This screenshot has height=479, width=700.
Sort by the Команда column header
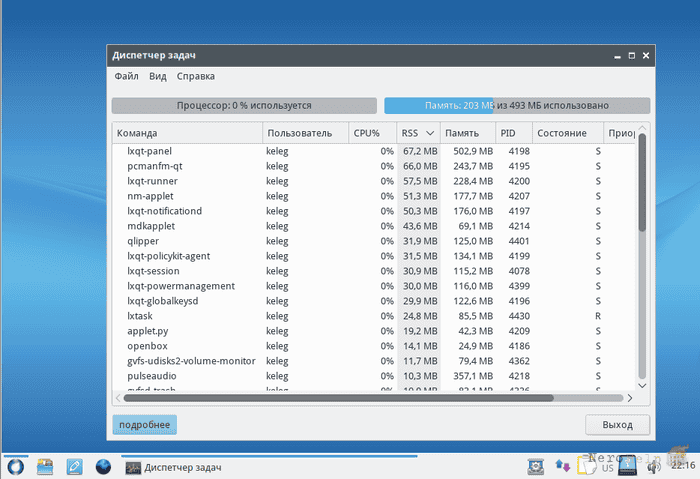[x=187, y=133]
